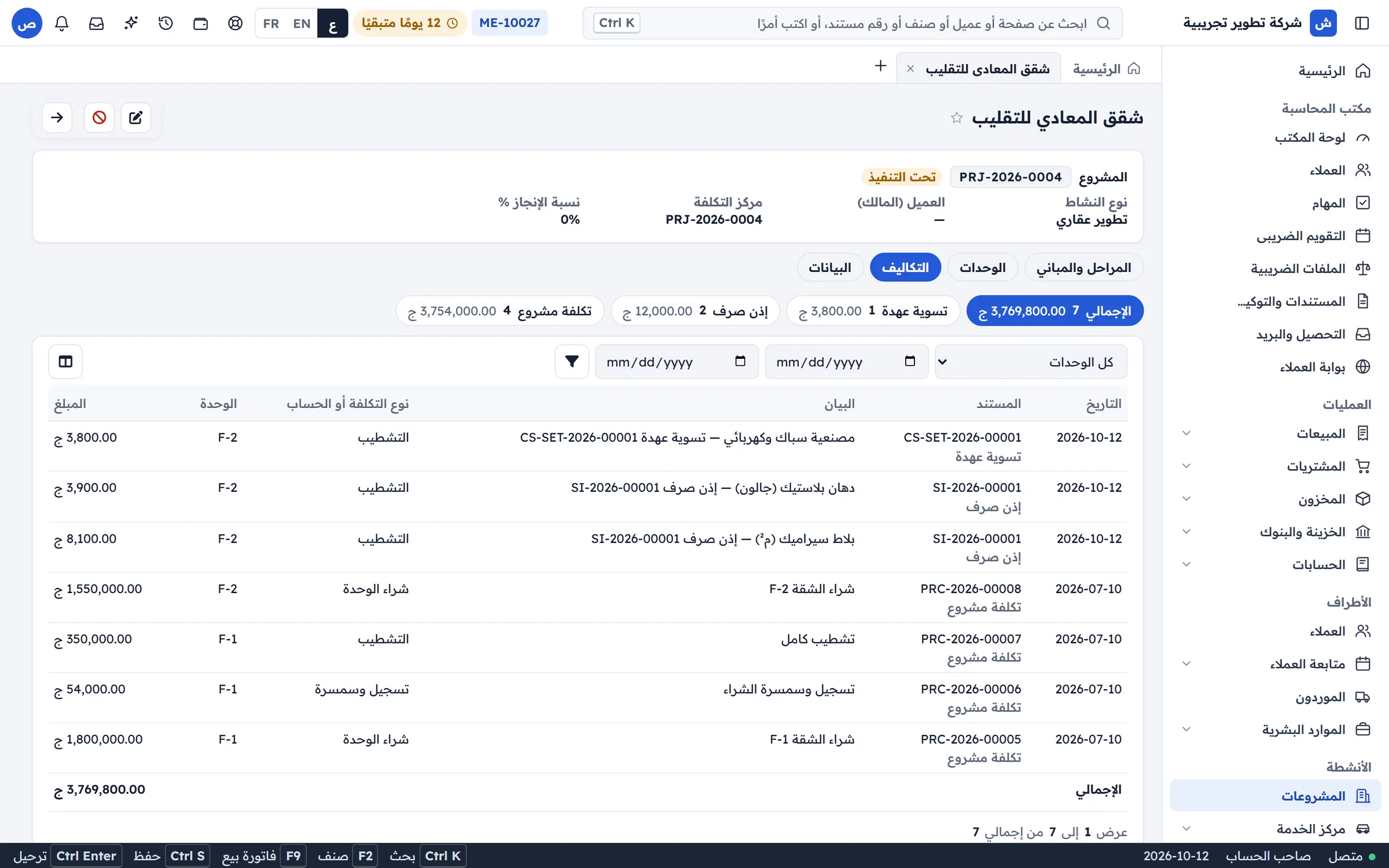This screenshot has width=1389, height=868.
Task: Apply filter with the funnel icon
Action: pos(572,362)
